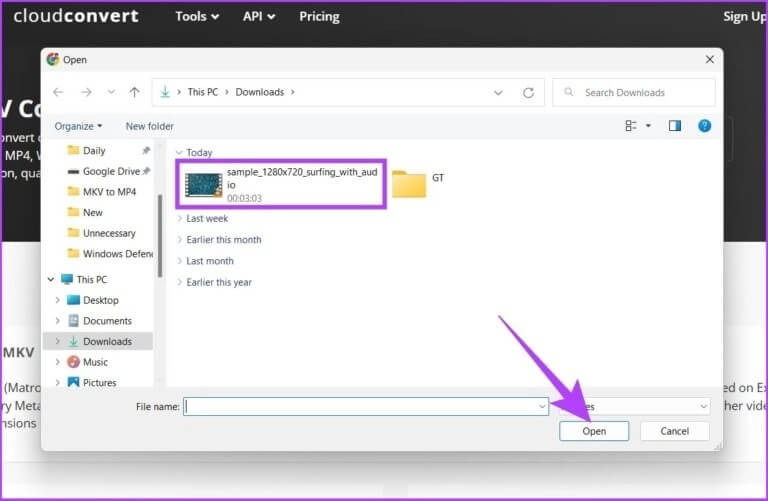This screenshot has width=768, height=501.
Task: Select sample_1280x720_surfing_with_audio file name
Action: click(x=302, y=178)
